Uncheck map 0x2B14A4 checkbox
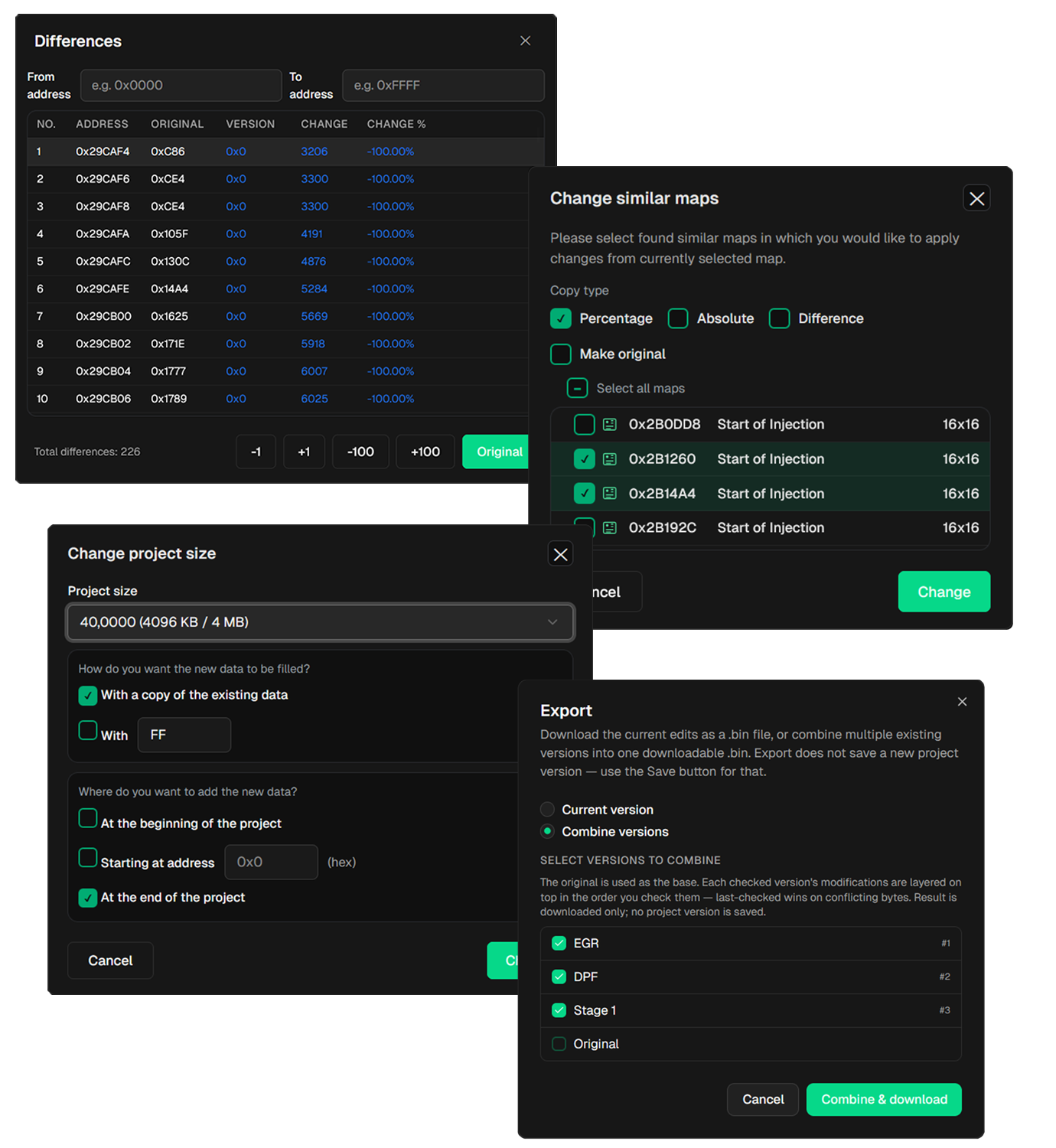 [x=585, y=494]
